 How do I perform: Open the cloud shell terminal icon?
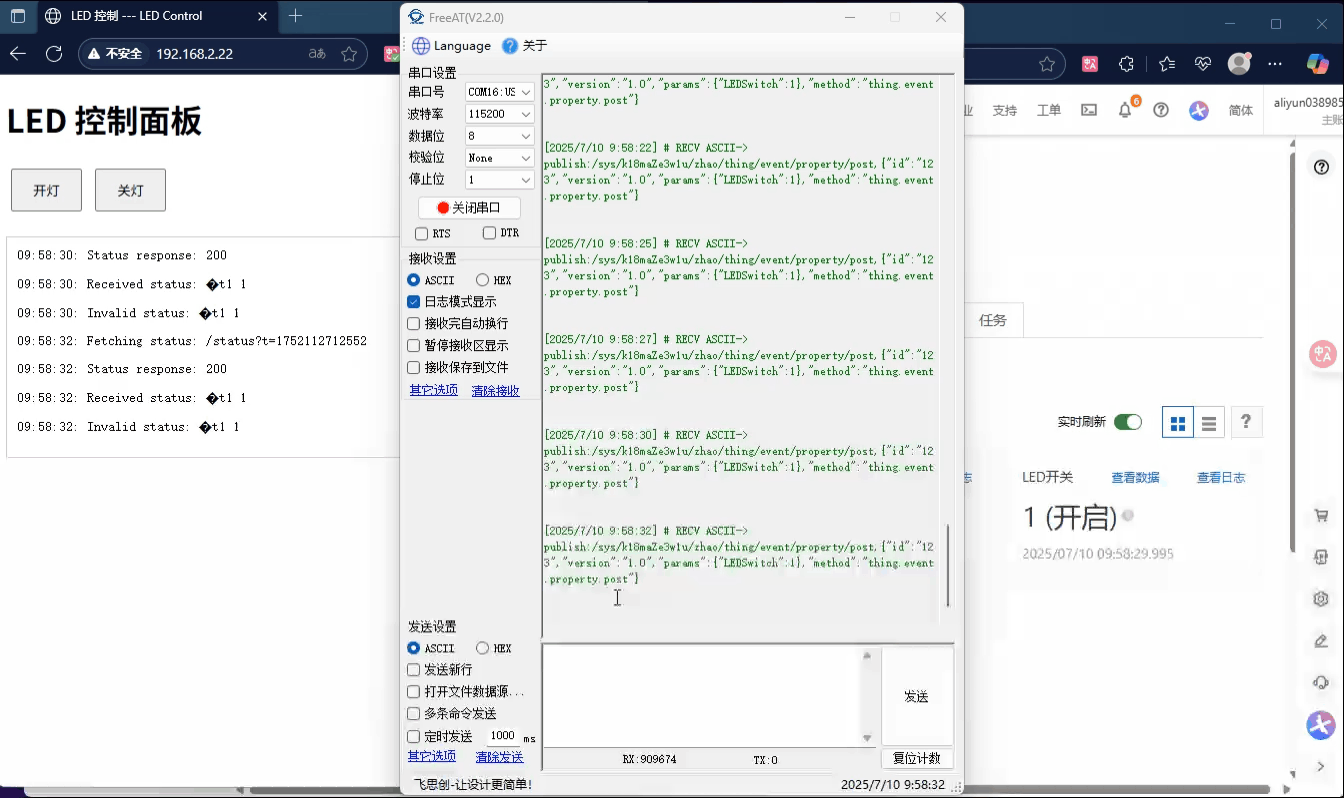click(1089, 110)
